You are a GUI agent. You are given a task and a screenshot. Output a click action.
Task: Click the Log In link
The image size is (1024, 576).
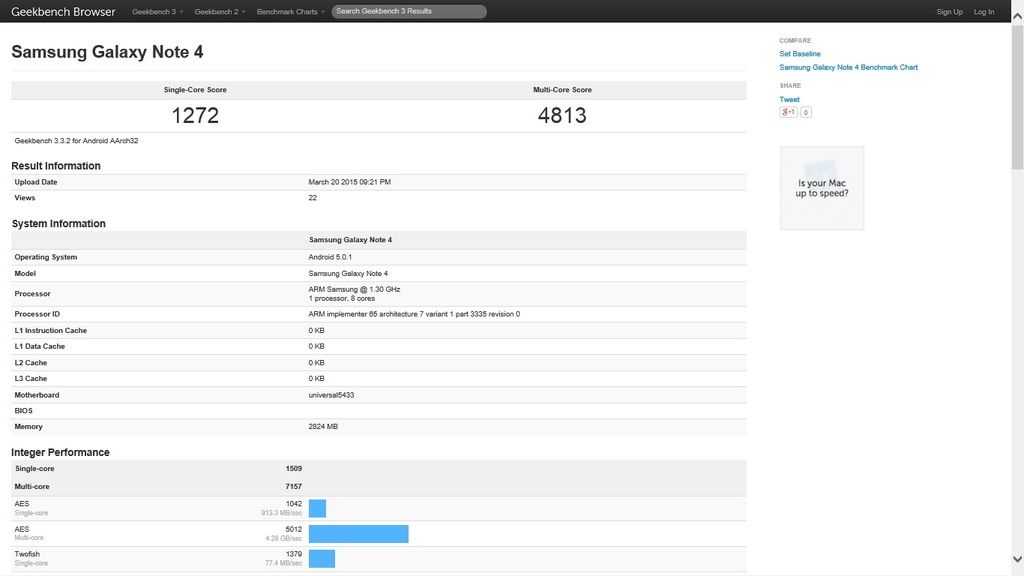pos(984,12)
